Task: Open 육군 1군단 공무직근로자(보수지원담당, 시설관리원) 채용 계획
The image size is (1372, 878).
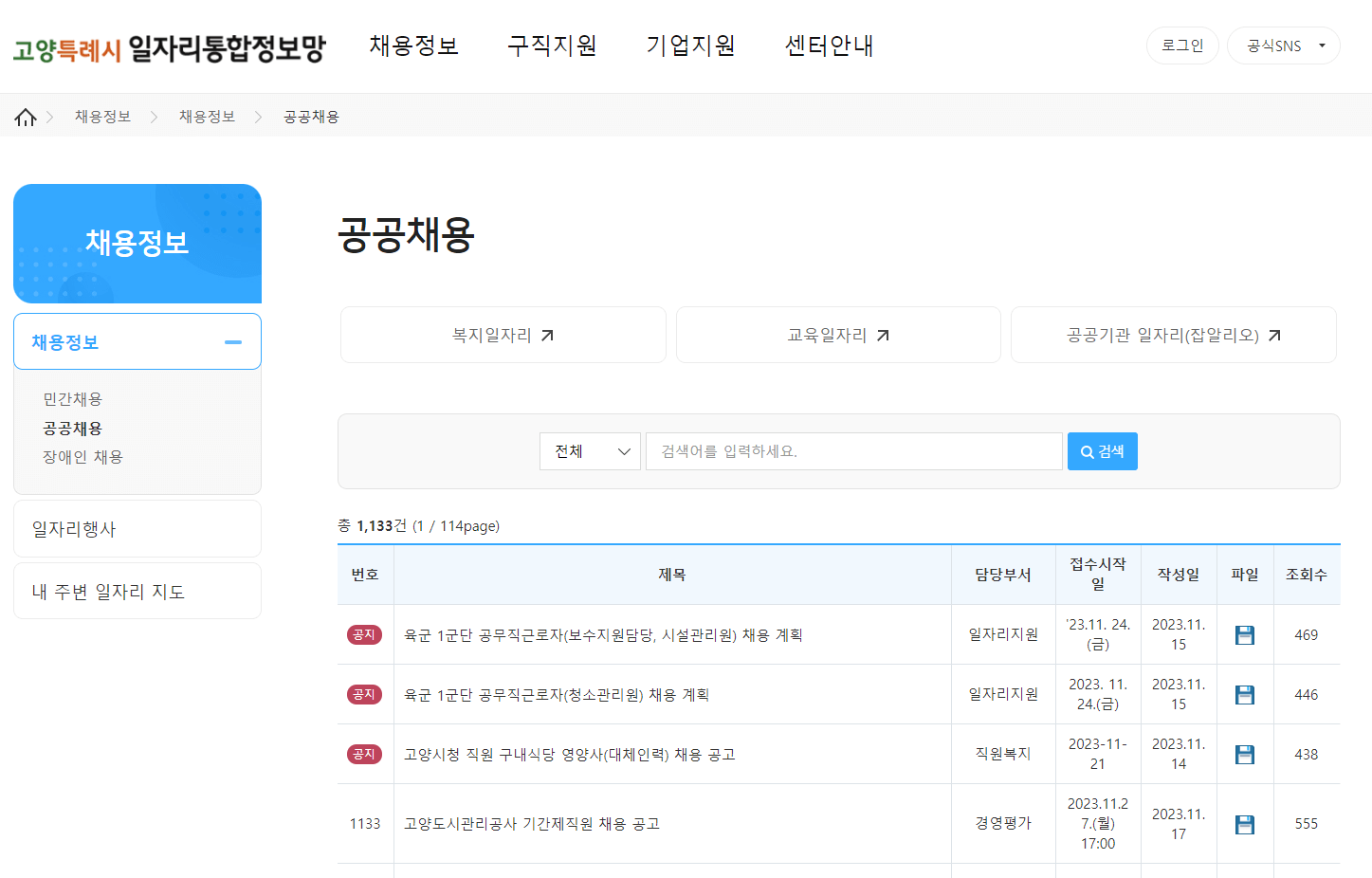Action: (603, 635)
